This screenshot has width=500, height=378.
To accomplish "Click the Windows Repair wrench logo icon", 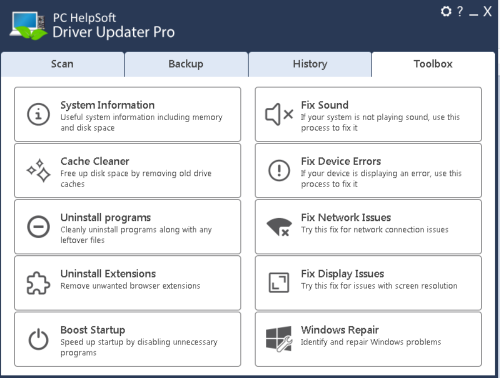I will [x=279, y=339].
